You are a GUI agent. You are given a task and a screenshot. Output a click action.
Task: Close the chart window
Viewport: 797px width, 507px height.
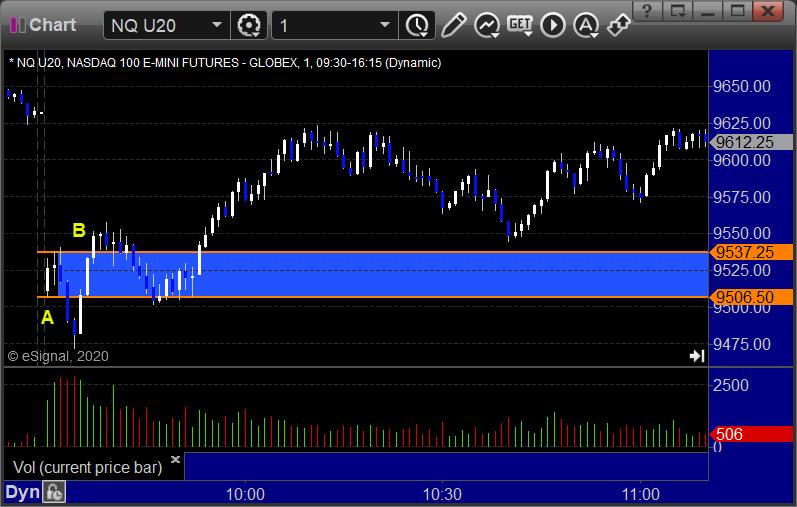coord(768,10)
